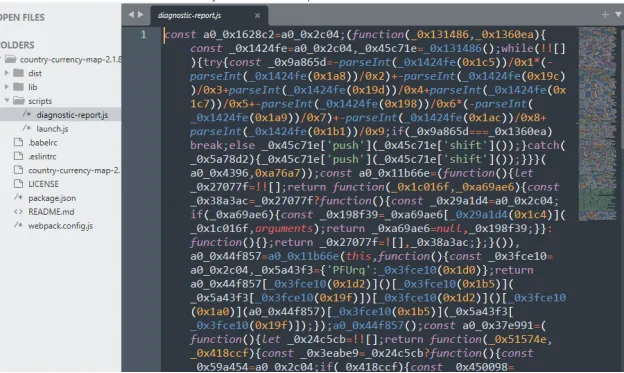Click the OPEN FILES heading

pyautogui.click(x=22, y=18)
